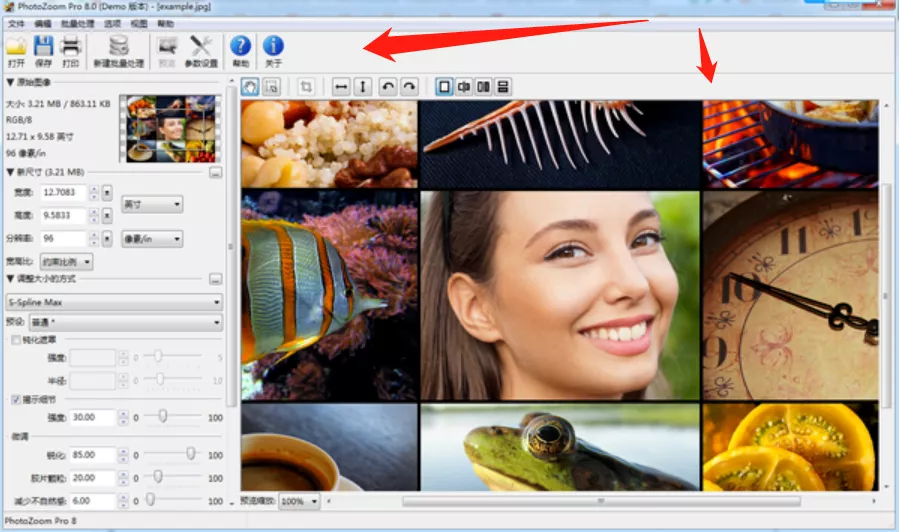The width and height of the screenshot is (900, 532).
Task: Select the crop tool in preview toolbar
Action: tap(307, 87)
